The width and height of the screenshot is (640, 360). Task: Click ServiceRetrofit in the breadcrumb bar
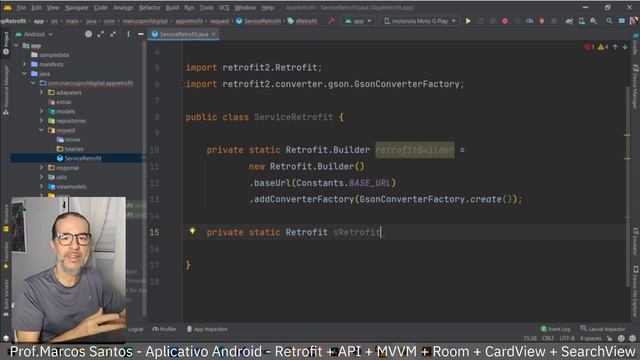point(258,21)
